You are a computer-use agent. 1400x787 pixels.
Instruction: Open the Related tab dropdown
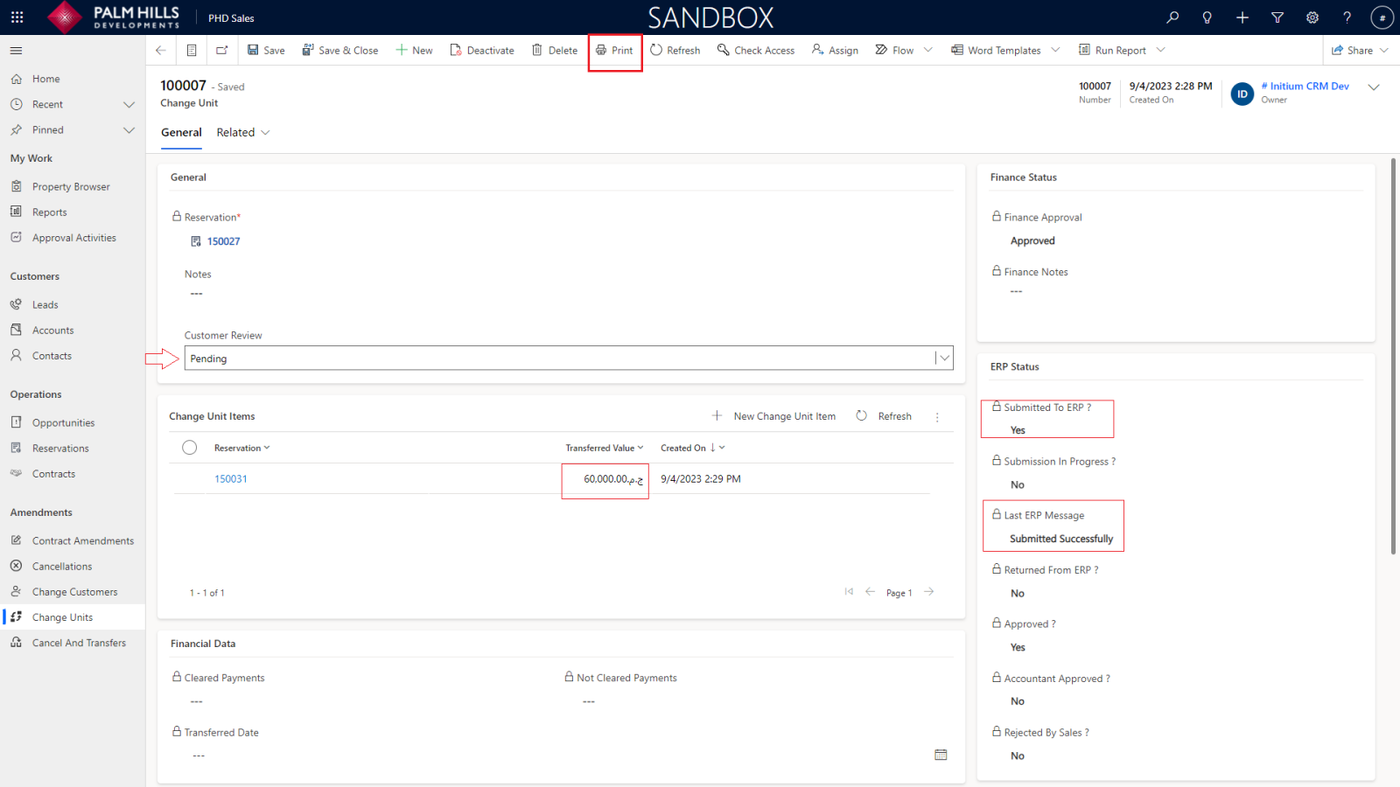(244, 132)
